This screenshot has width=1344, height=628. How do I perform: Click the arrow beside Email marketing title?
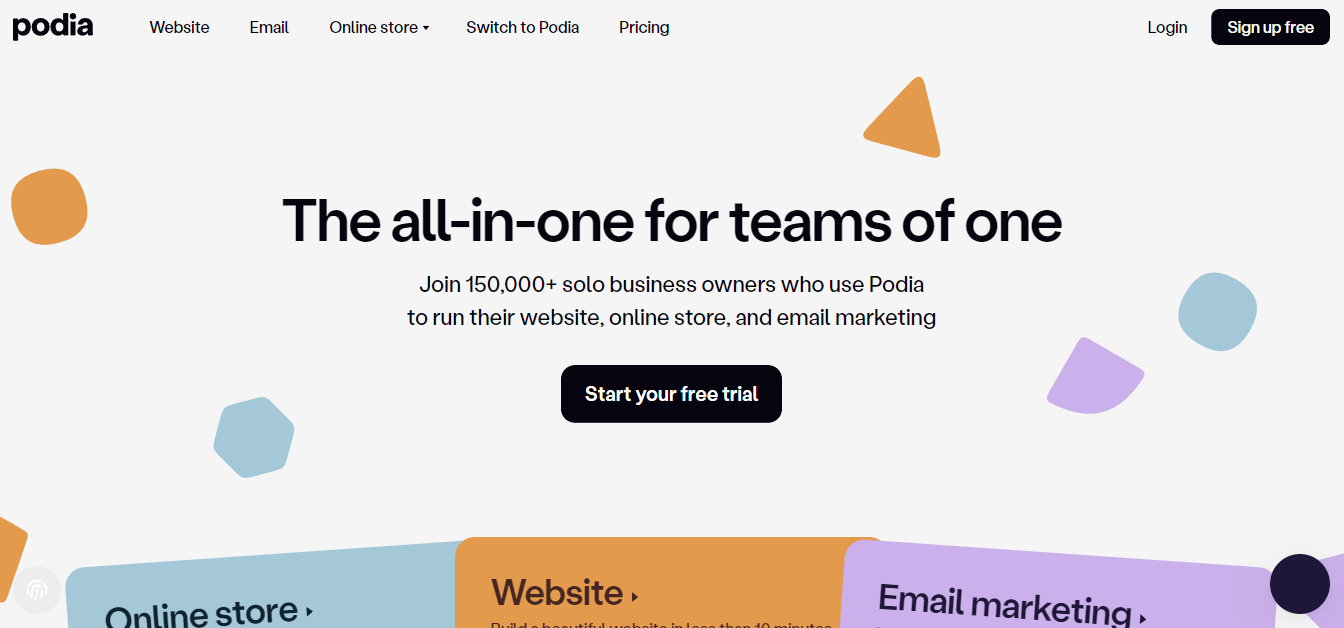point(1142,618)
